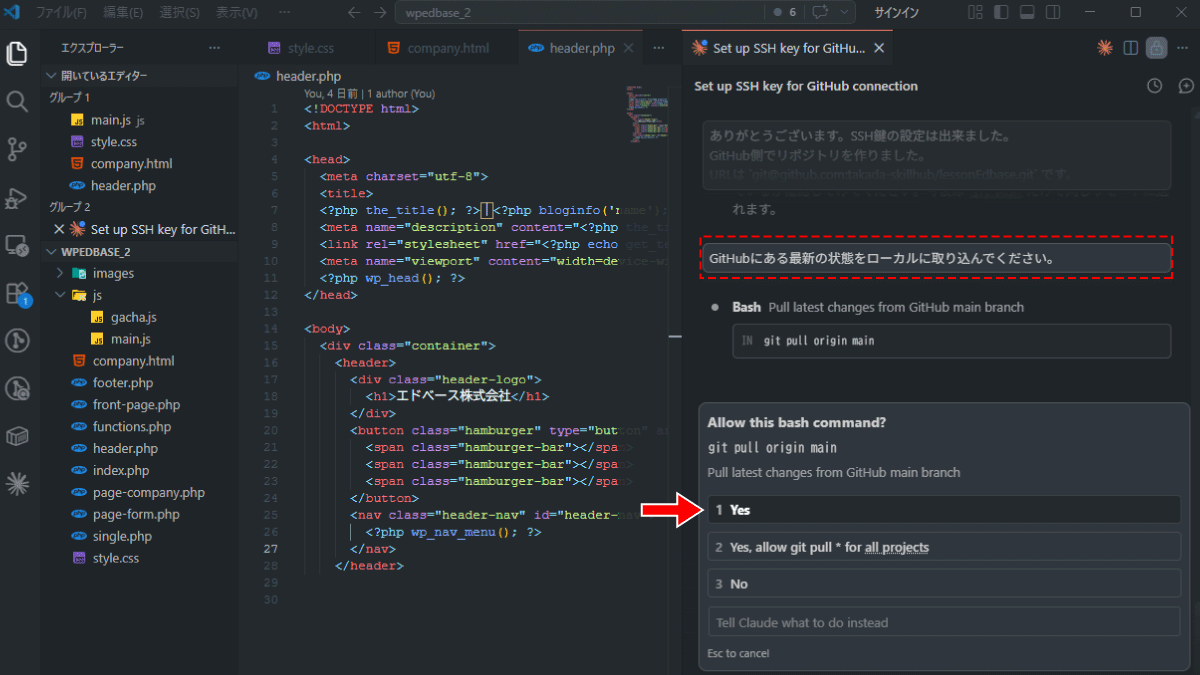
Task: Switch to the style.css tab
Action: tap(304, 48)
